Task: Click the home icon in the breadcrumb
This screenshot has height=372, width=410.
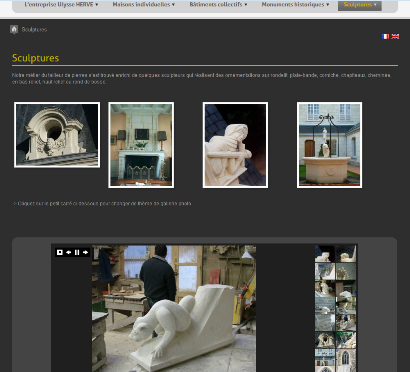Action: pos(14,29)
